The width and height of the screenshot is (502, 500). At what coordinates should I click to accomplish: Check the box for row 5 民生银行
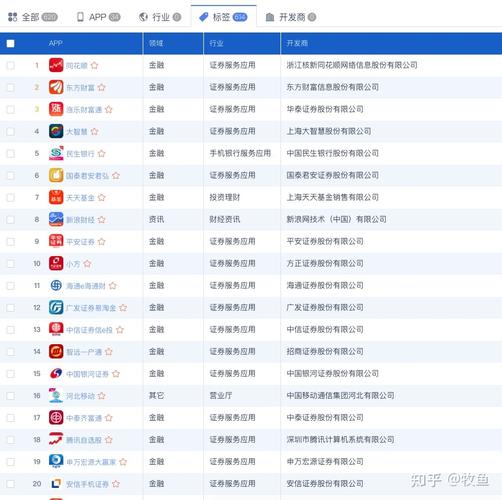pos(10,153)
